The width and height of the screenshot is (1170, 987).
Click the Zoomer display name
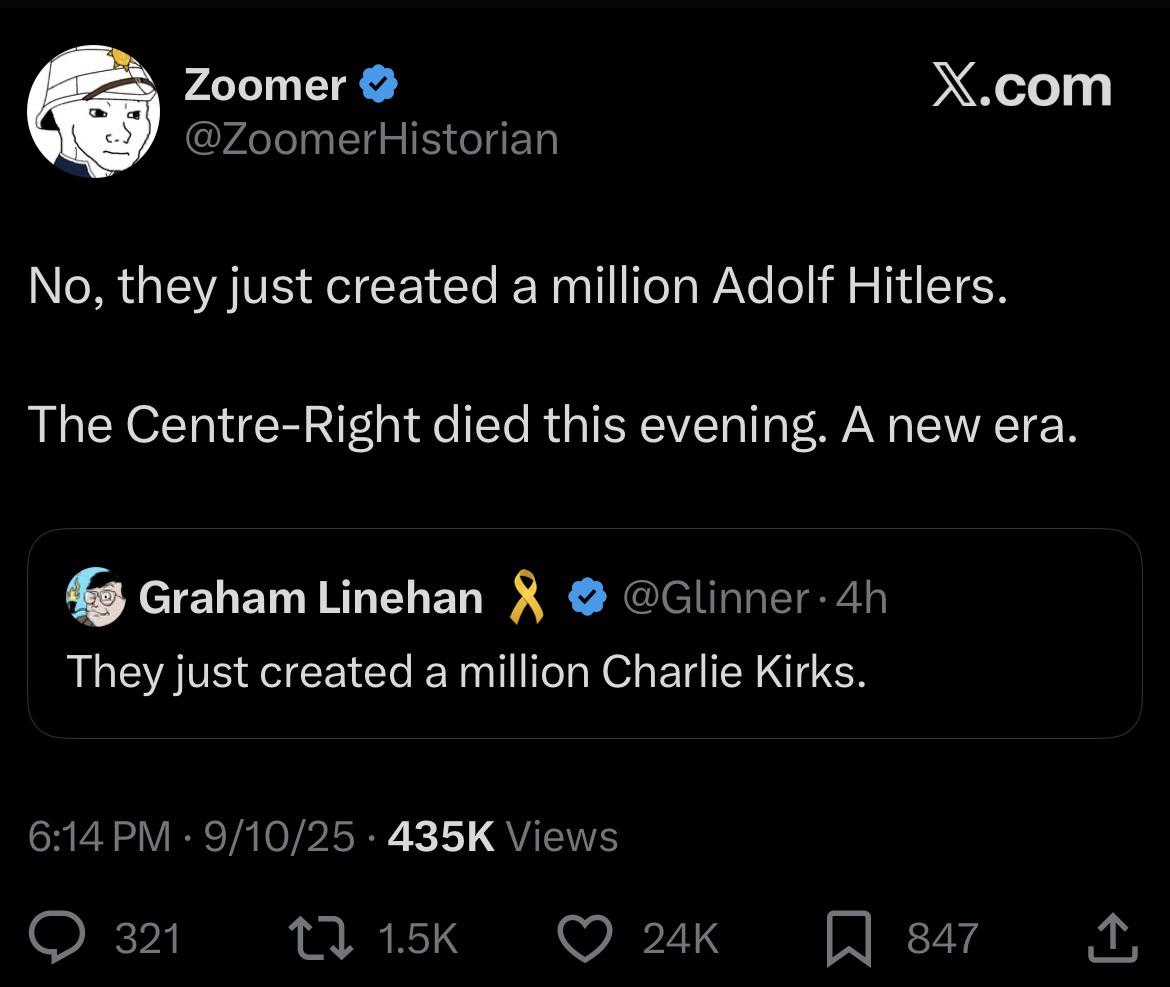[x=265, y=86]
